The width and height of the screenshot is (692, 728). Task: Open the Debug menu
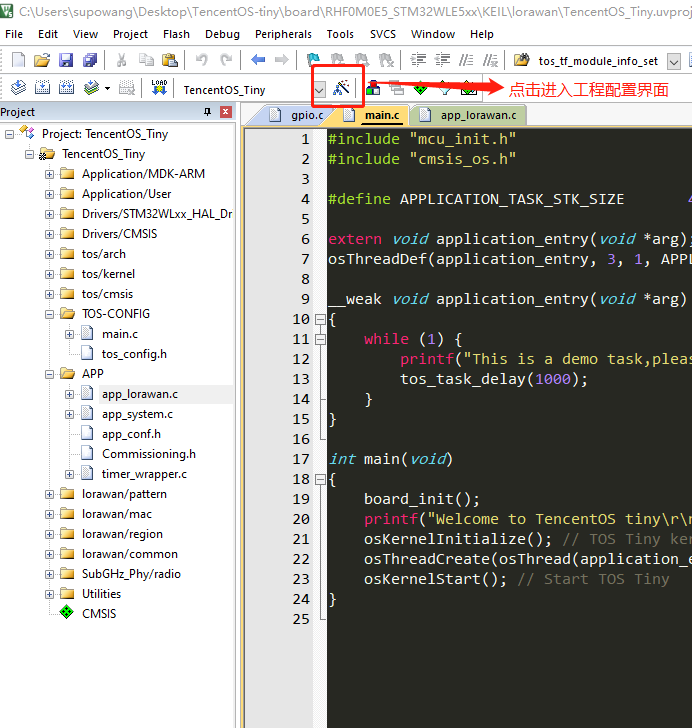(x=222, y=34)
